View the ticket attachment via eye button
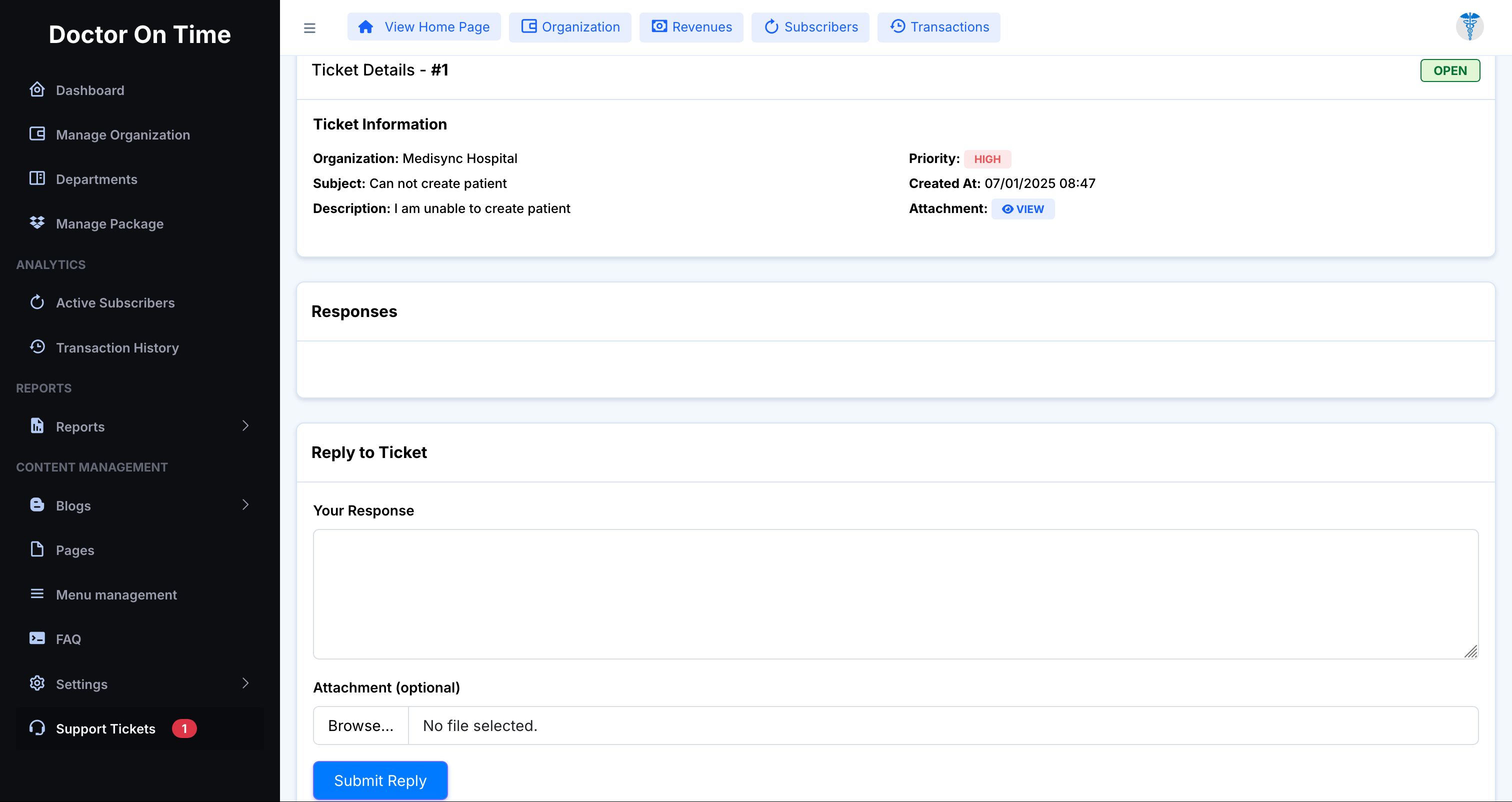The image size is (1512, 802). (x=1022, y=209)
